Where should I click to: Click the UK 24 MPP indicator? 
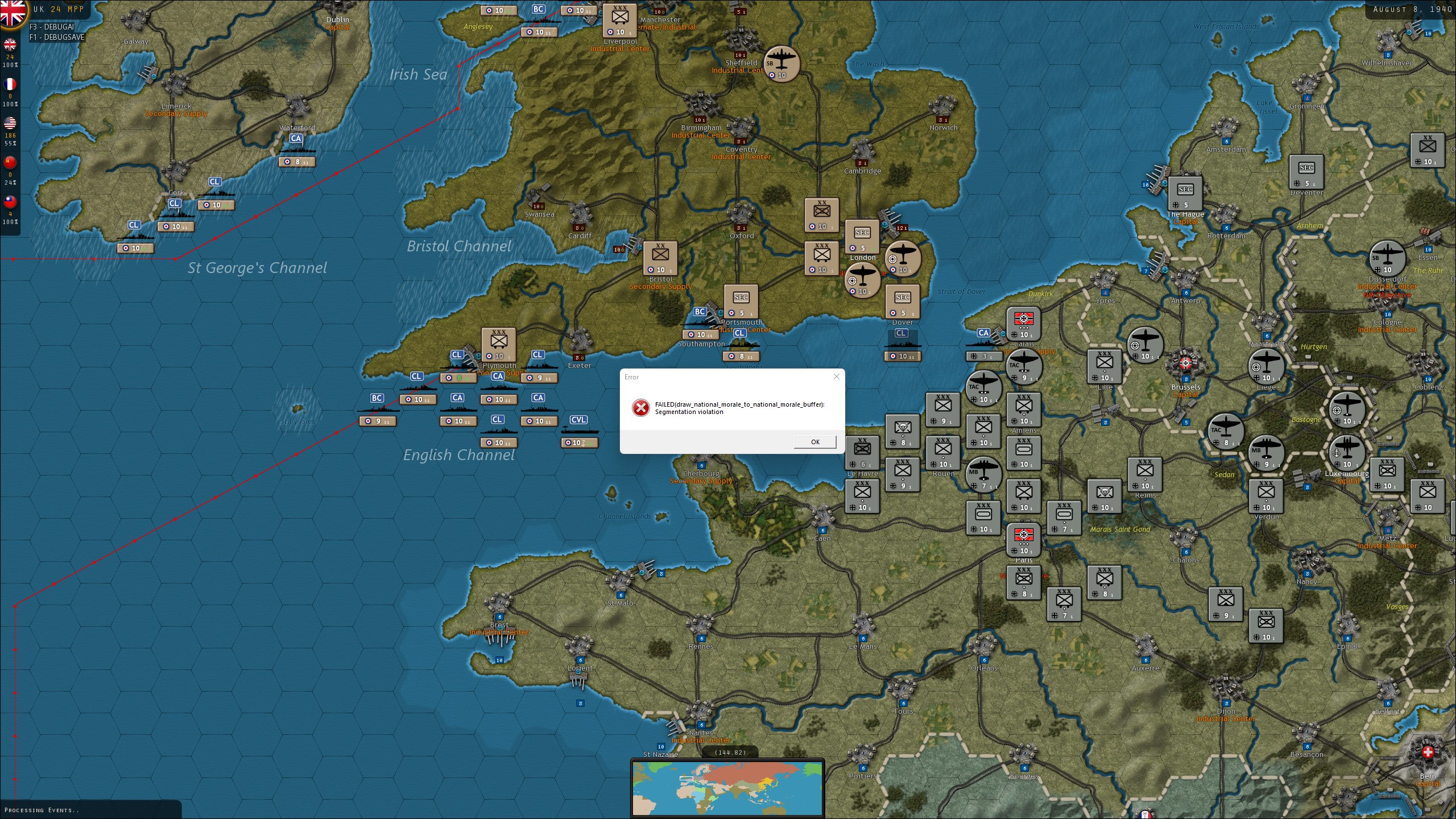pos(59,9)
